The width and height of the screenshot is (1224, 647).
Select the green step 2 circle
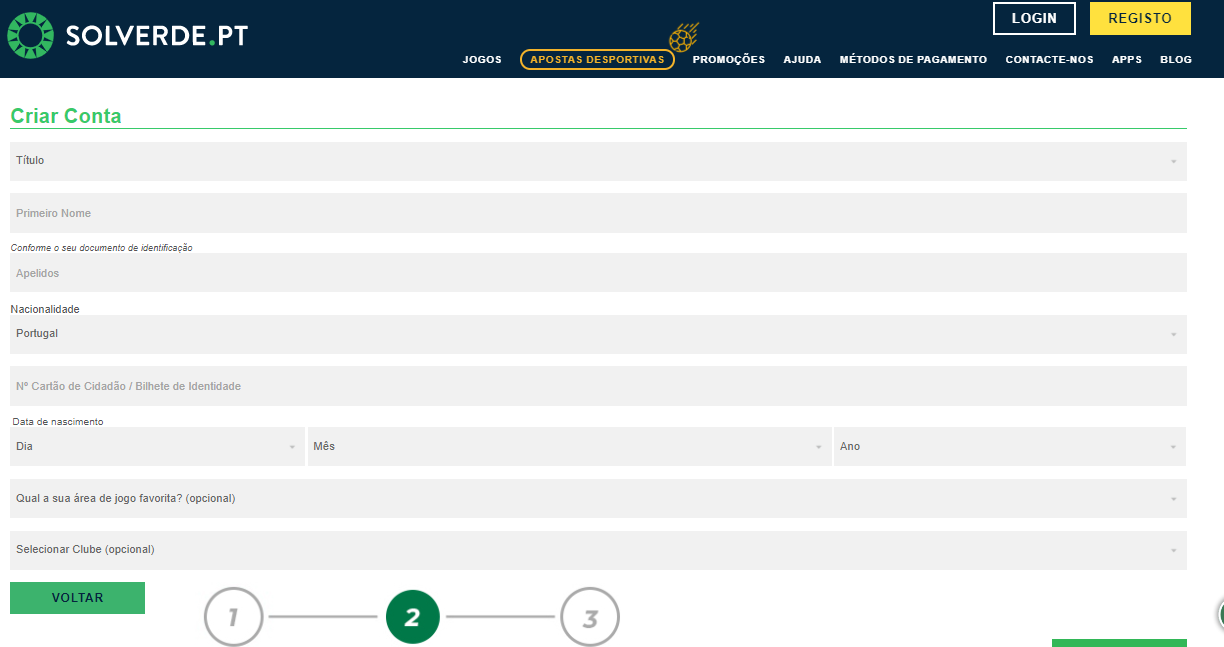tap(412, 617)
